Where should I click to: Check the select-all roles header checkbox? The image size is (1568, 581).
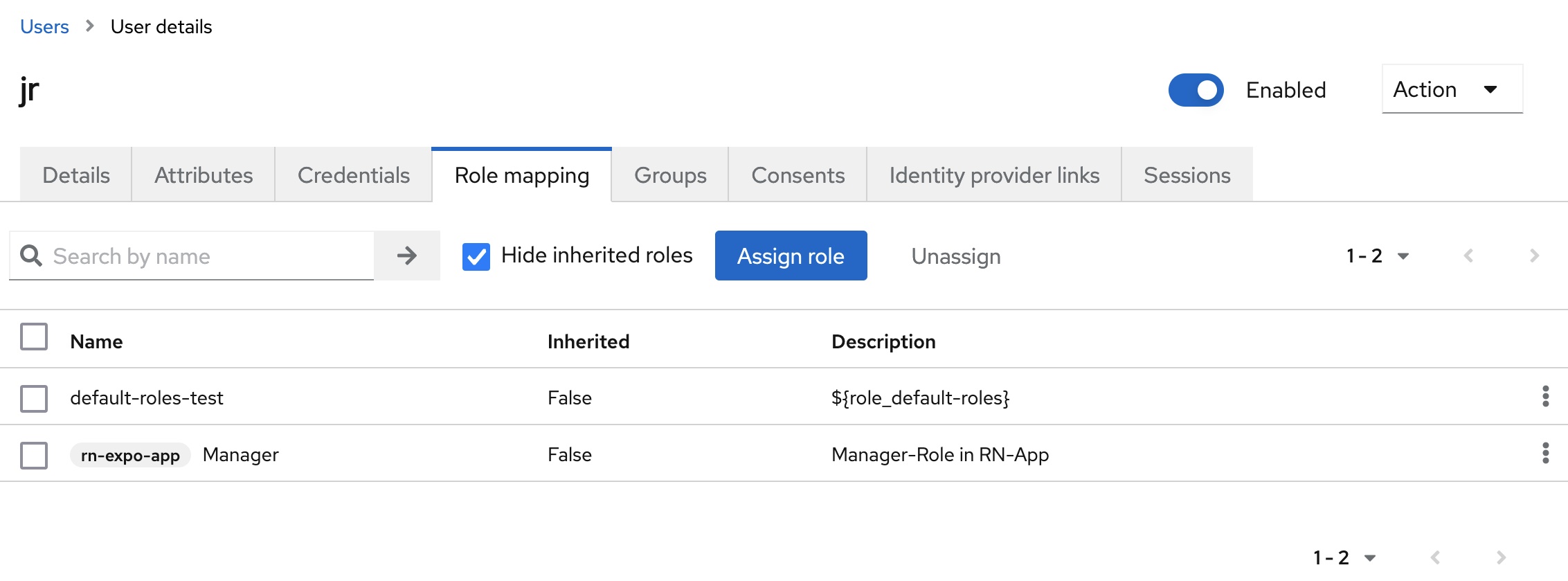coord(34,337)
